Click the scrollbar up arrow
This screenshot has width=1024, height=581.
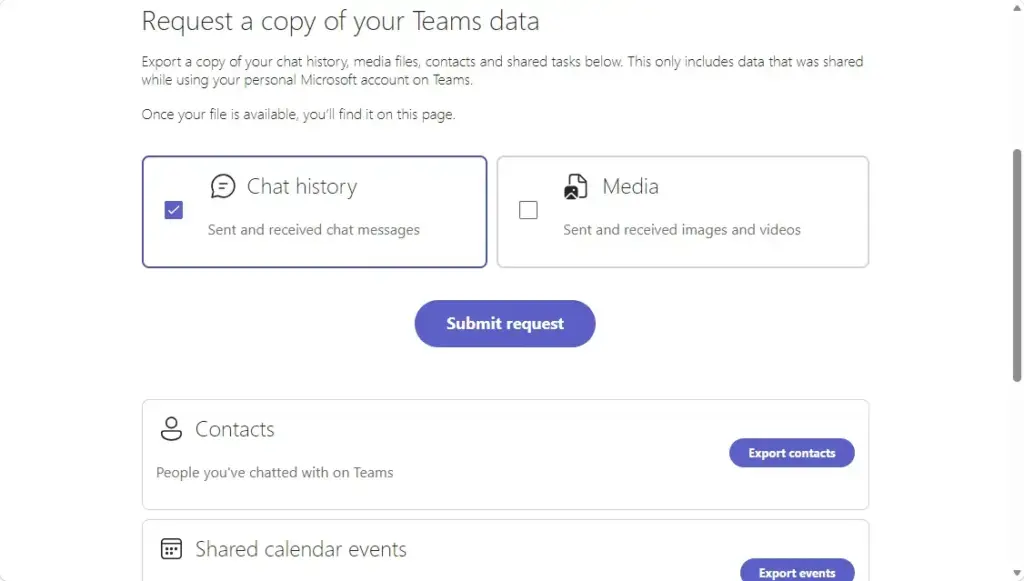tap(1017, 7)
